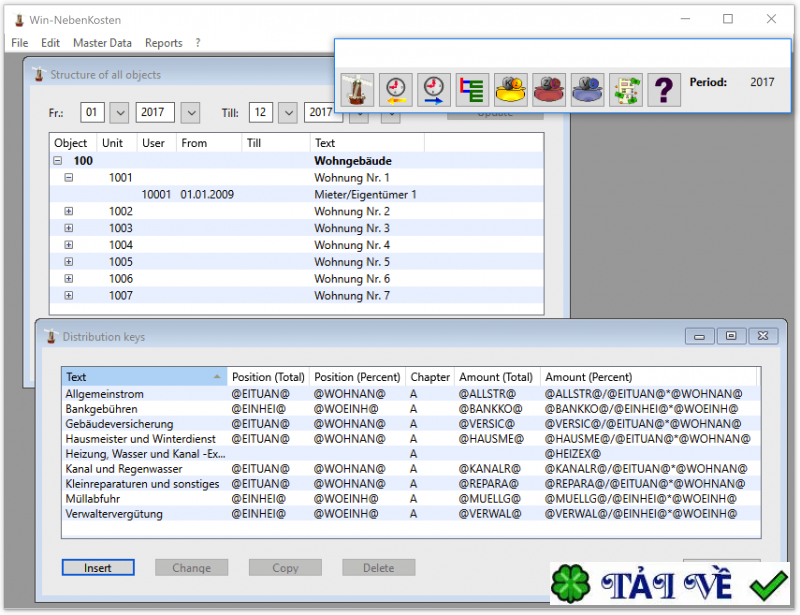Open the From month 01 dropdown

click(119, 113)
